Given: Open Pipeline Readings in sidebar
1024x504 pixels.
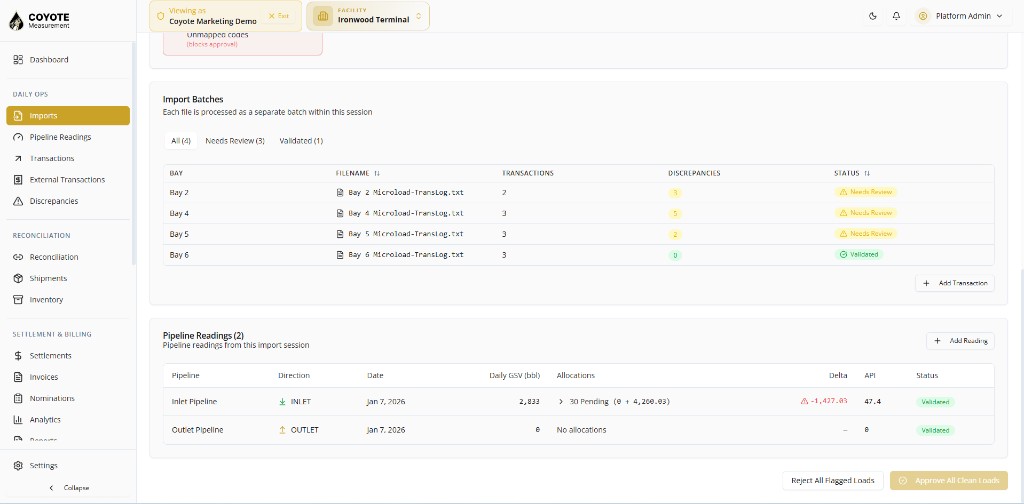Looking at the screenshot, I should (x=68, y=137).
